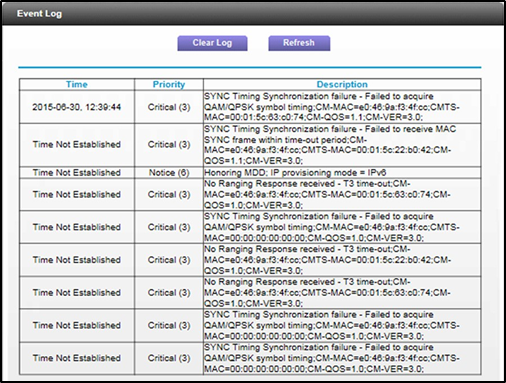Viewport: 506px width, 383px height.
Task: Select the Priority column header
Action: pyautogui.click(x=169, y=84)
